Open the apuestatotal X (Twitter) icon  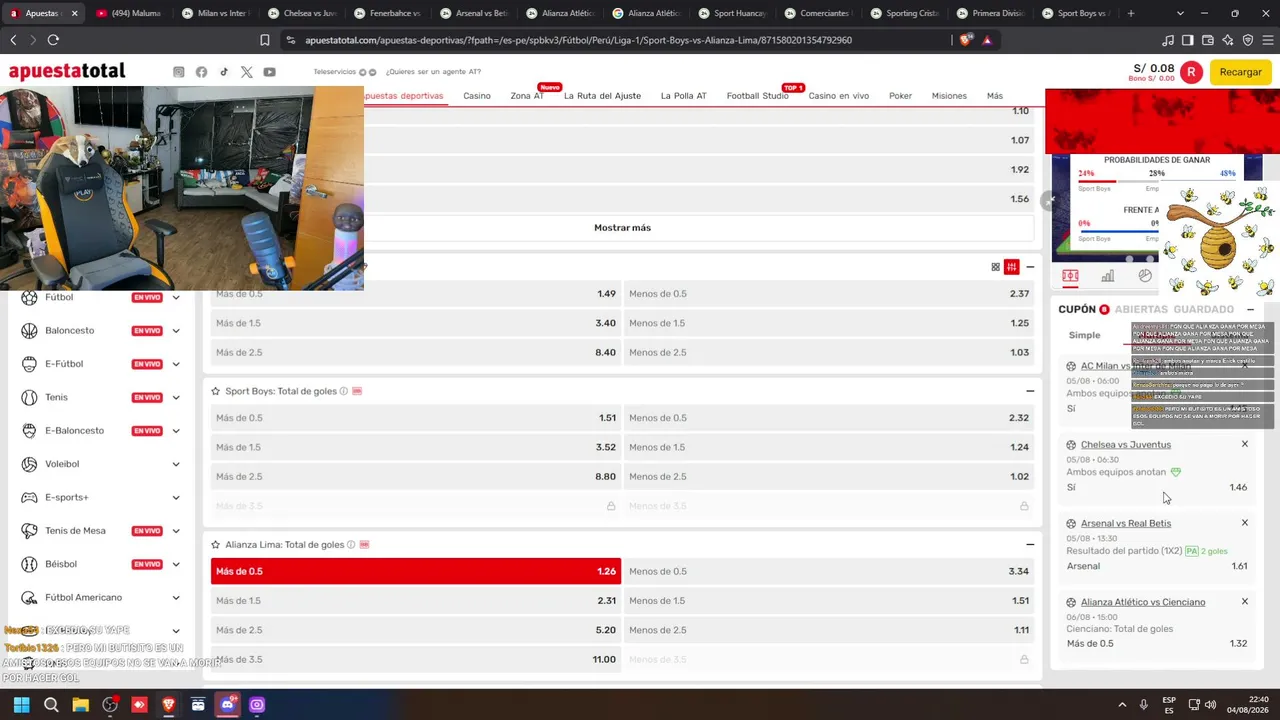247,72
